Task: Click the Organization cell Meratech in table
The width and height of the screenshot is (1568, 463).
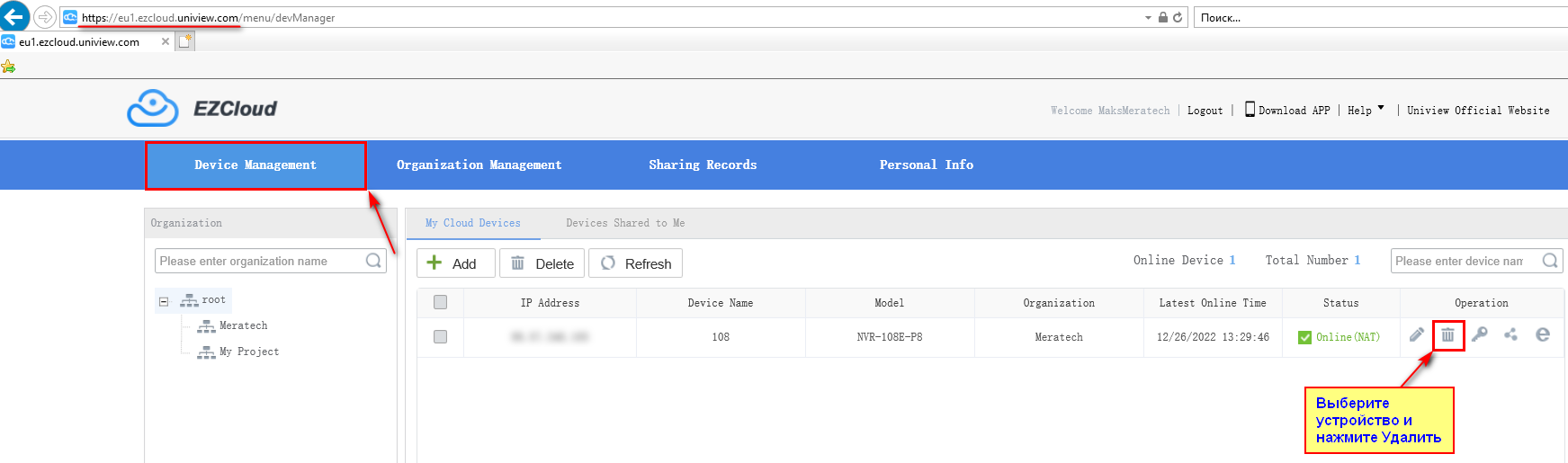Action: 1059,337
